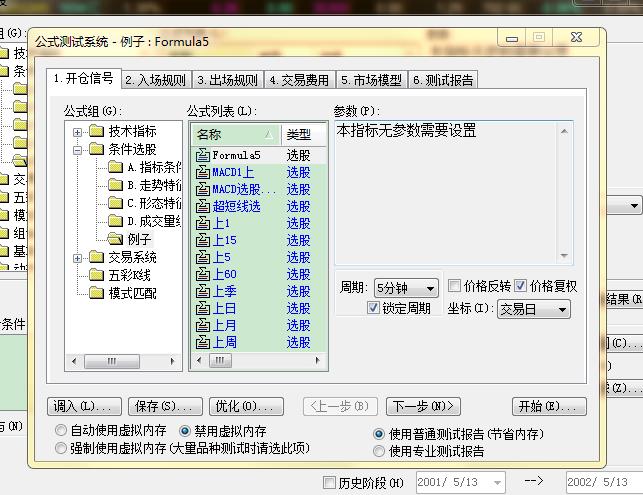Click the 调入(L)... button

[84, 406]
